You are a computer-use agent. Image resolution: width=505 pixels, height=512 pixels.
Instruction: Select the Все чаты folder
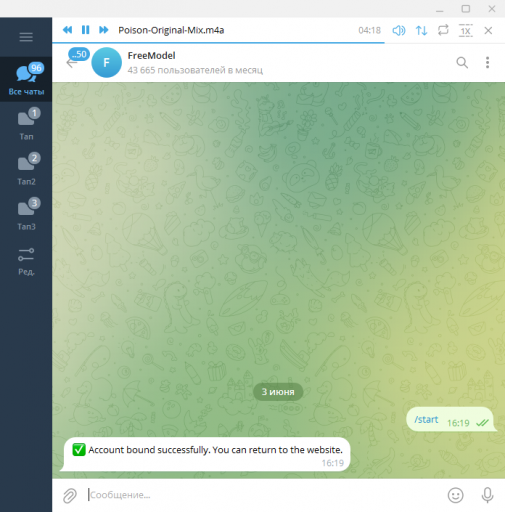(x=26, y=79)
